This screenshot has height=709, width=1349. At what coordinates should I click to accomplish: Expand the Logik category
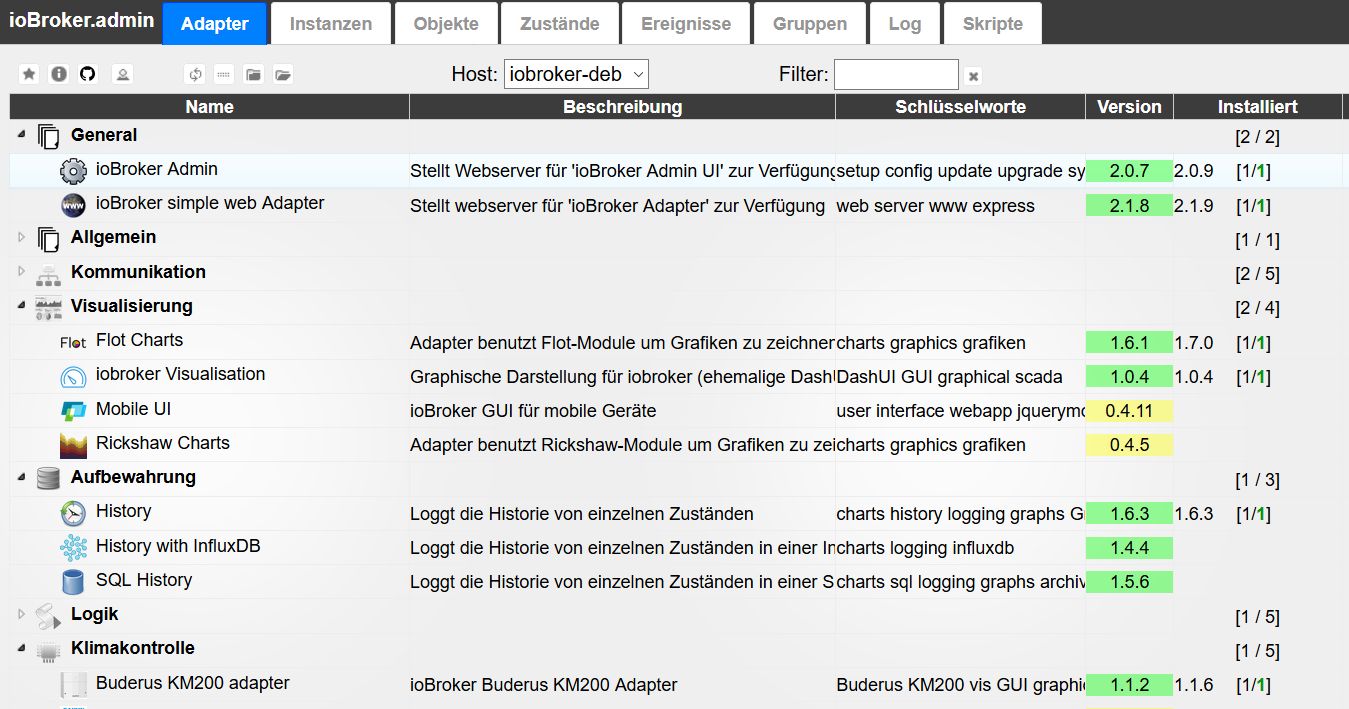22,614
